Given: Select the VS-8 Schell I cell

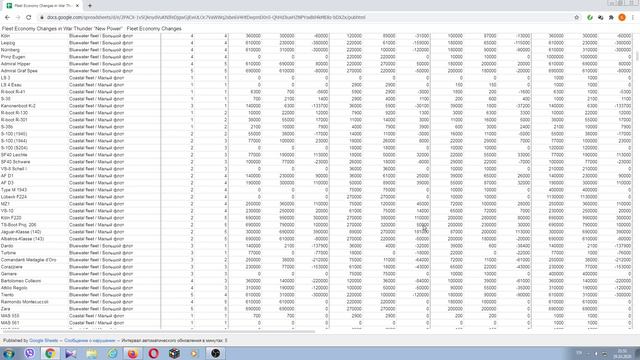Looking at the screenshot, I should (34, 169).
